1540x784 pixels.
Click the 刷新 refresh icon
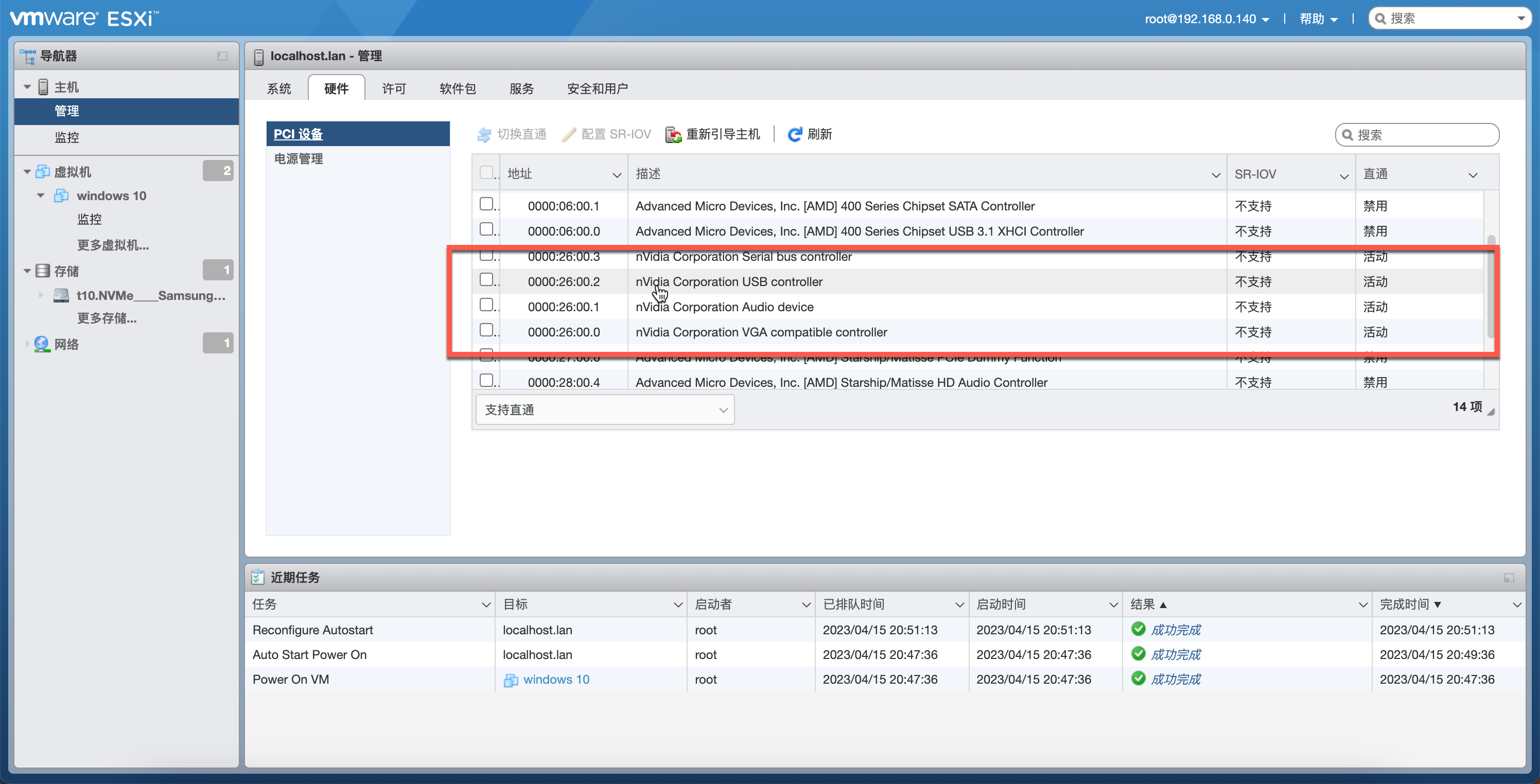point(794,134)
